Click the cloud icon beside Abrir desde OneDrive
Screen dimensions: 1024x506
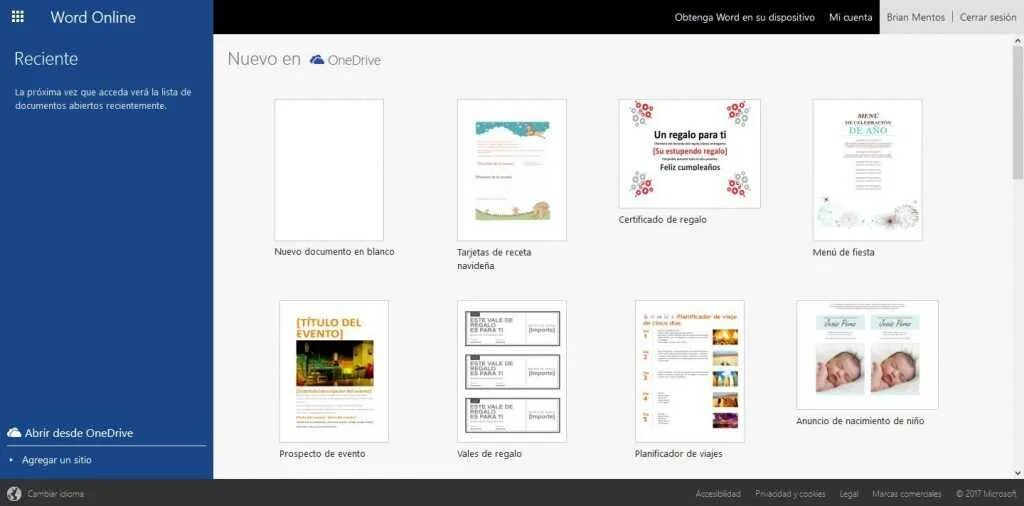[14, 433]
